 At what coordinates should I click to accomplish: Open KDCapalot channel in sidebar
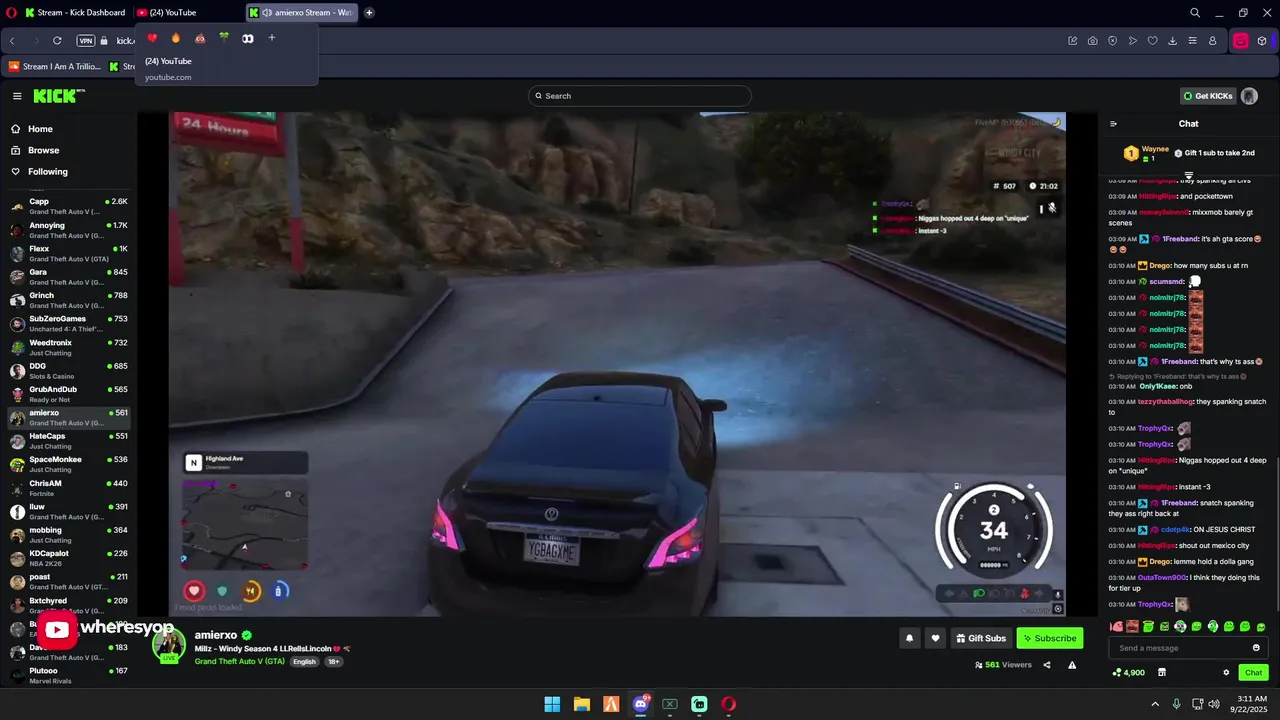(x=69, y=558)
